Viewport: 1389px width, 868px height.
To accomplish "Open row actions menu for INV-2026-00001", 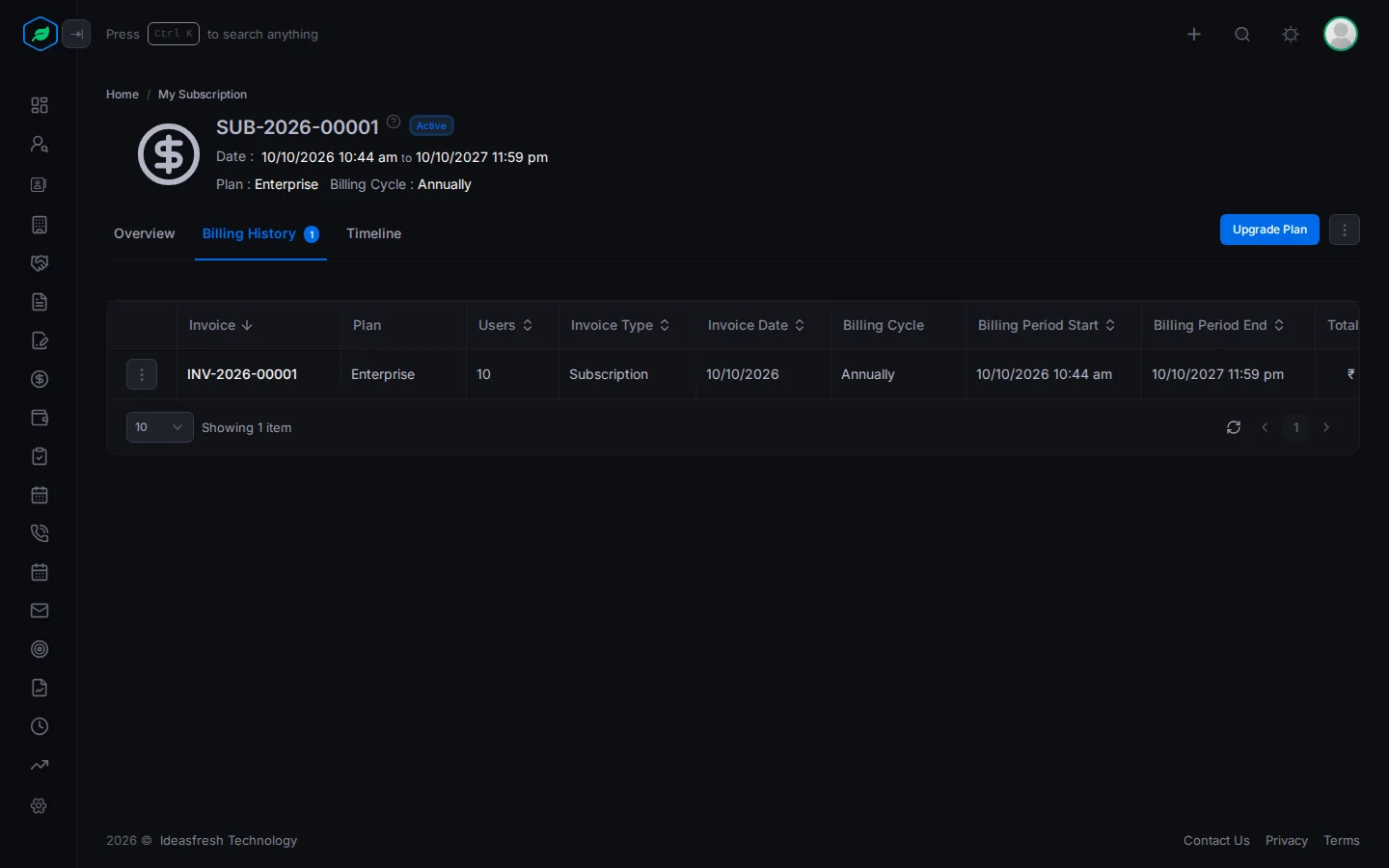I will [x=142, y=374].
